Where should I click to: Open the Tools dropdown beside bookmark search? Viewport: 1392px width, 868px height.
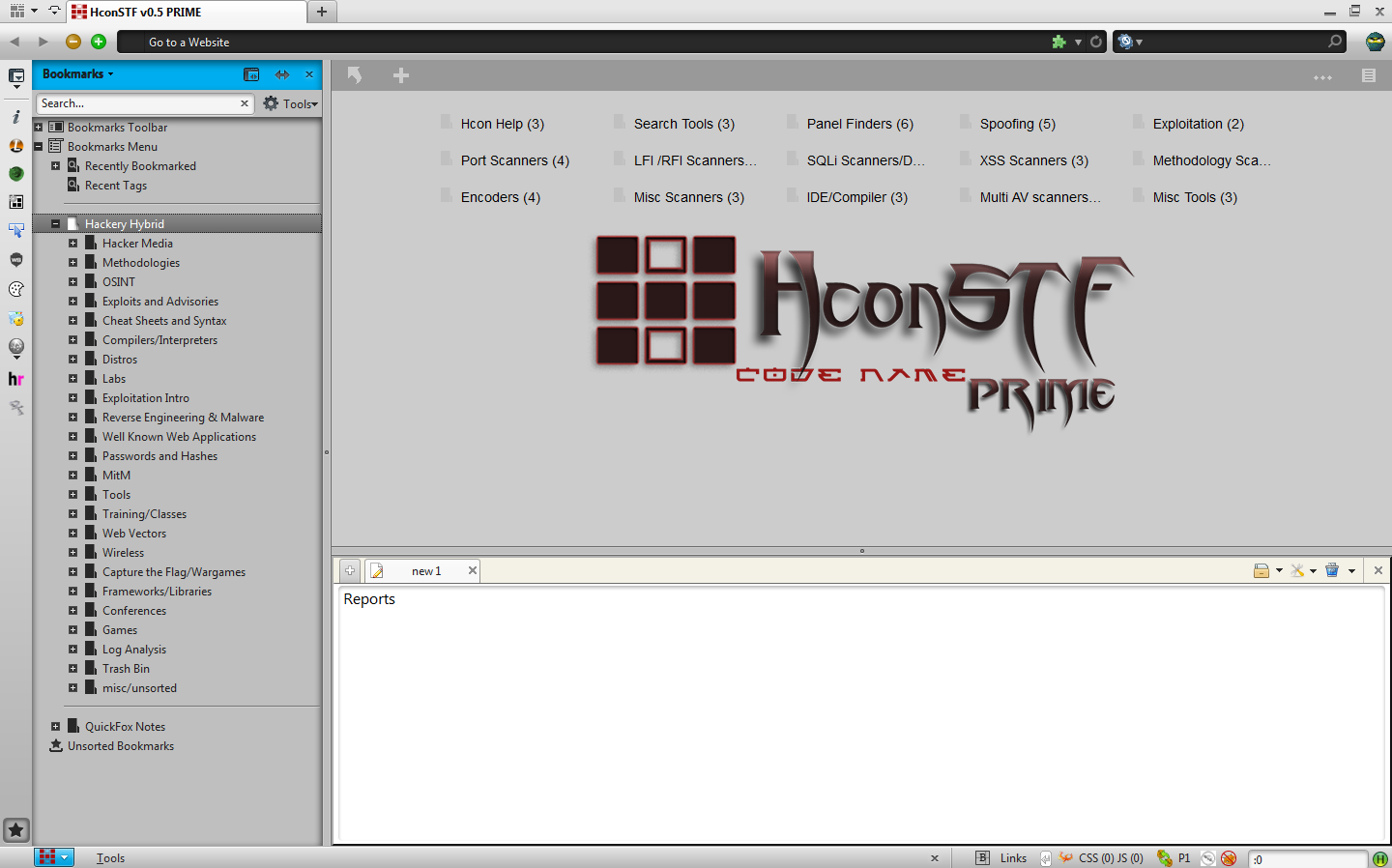click(x=290, y=103)
